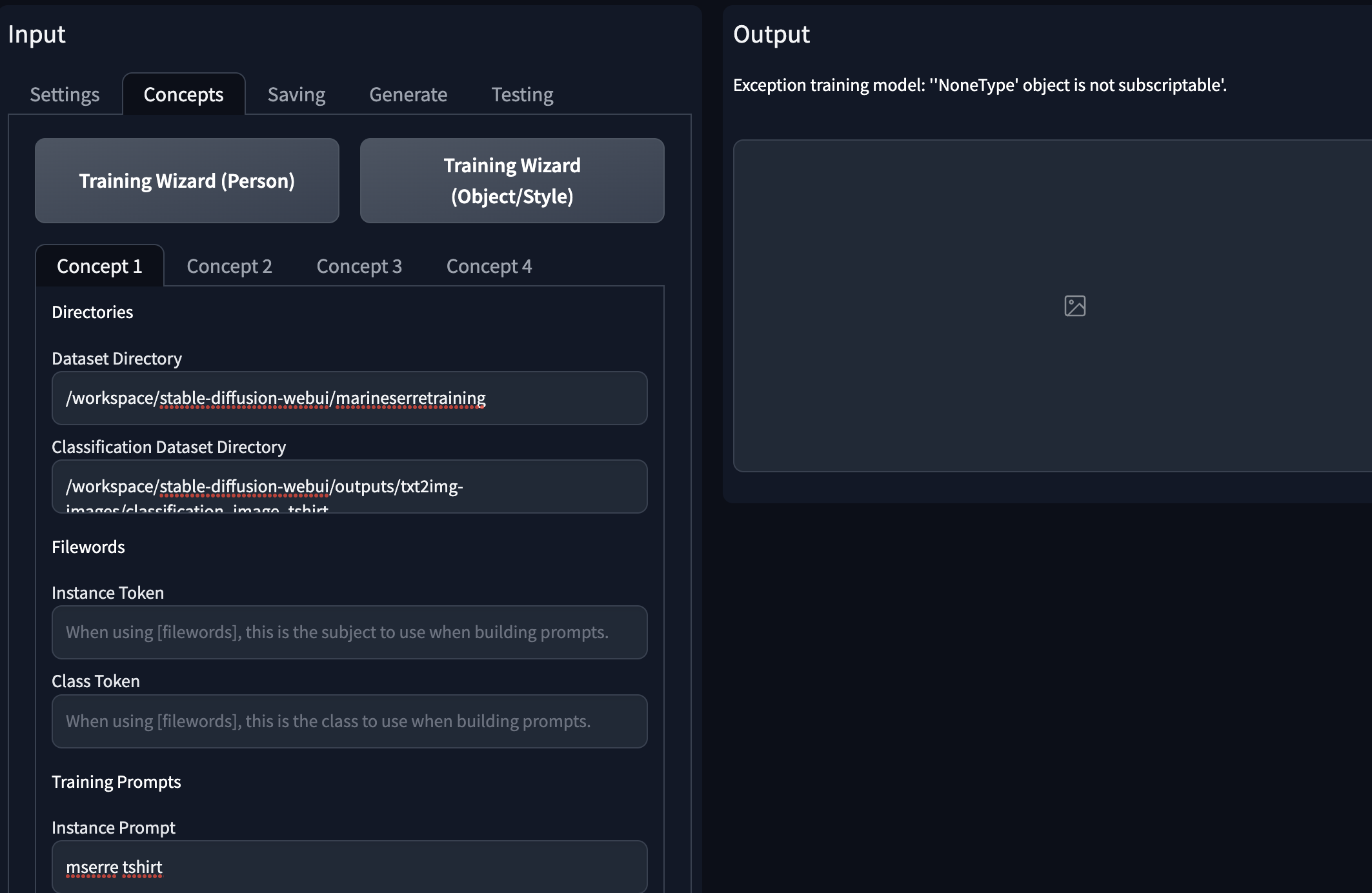Switch to the Saving tab
The height and width of the screenshot is (893, 1372).
click(x=296, y=95)
